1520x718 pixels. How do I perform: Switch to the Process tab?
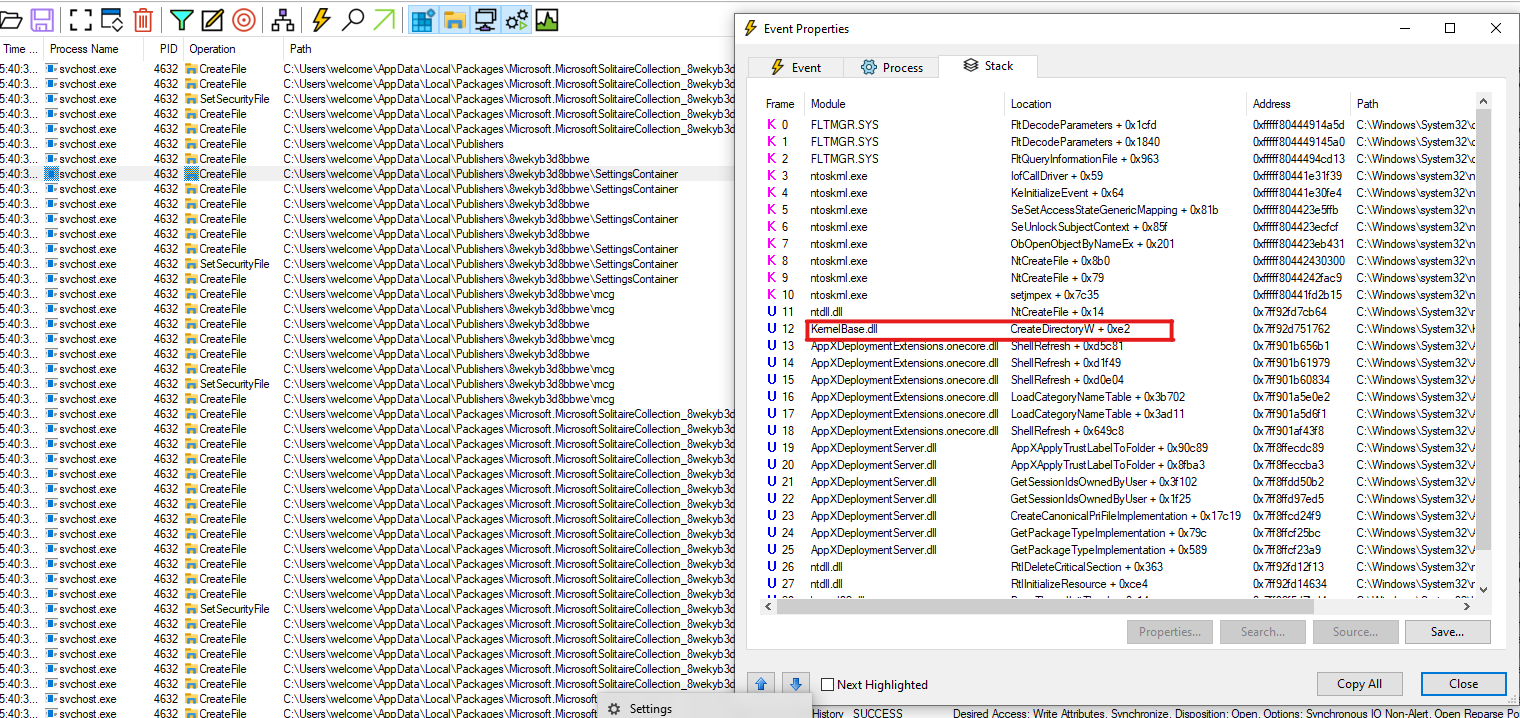coord(891,66)
